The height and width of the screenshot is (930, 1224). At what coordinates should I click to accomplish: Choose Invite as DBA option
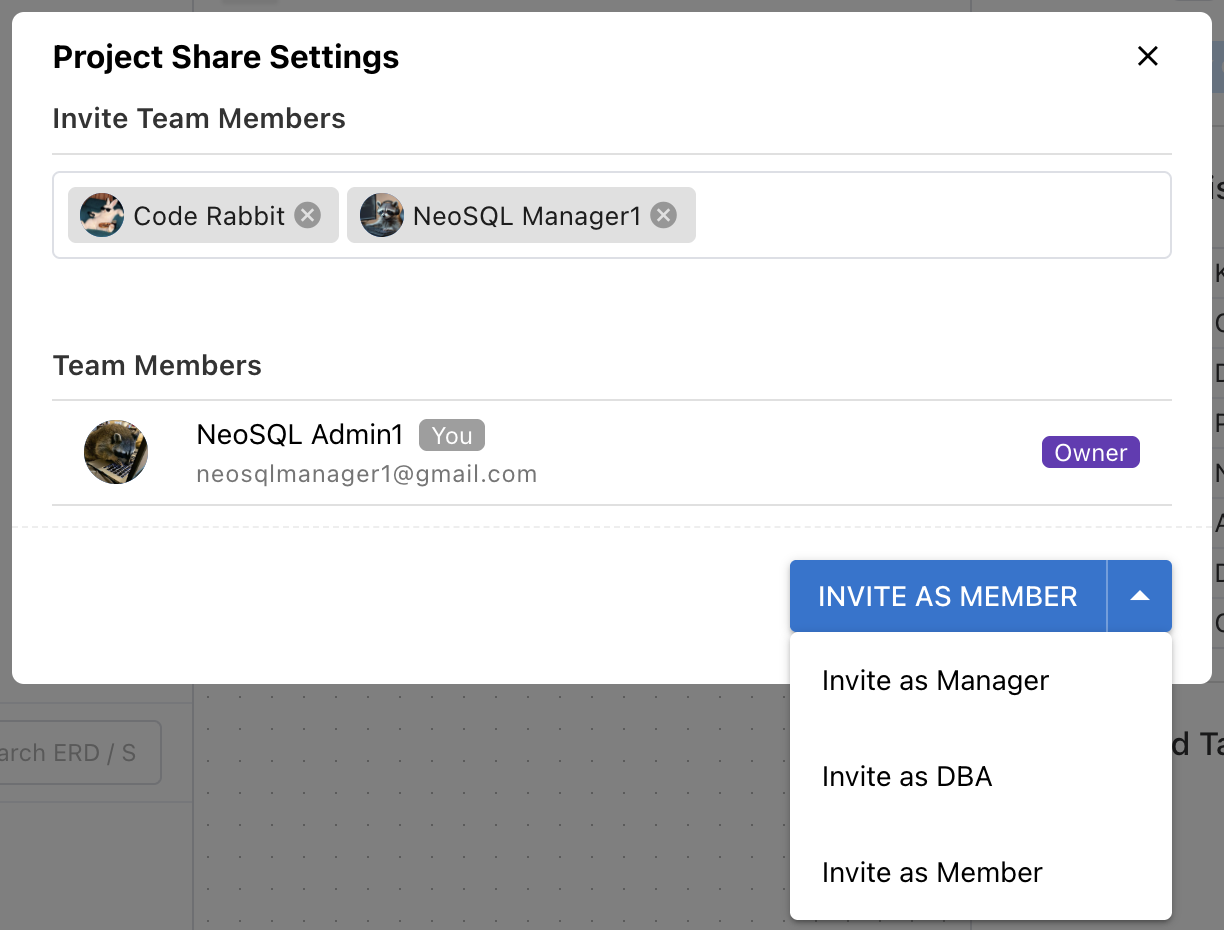point(980,776)
